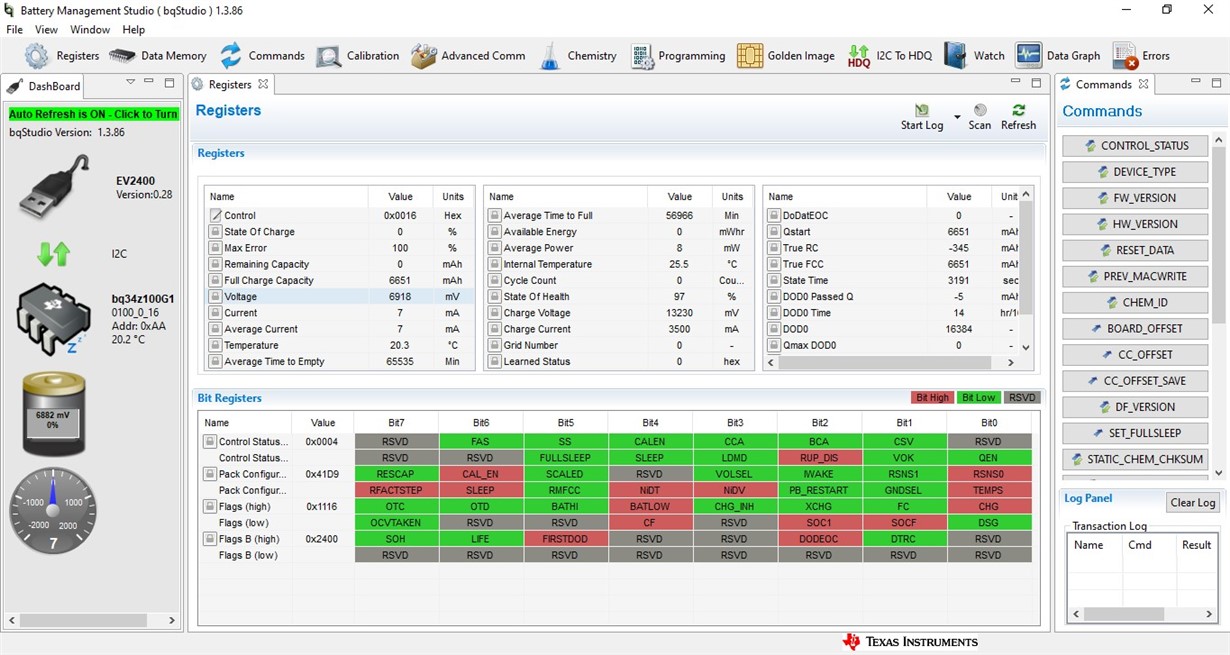The width and height of the screenshot is (1230, 655).
Task: Open the Help menu
Action: (x=133, y=30)
